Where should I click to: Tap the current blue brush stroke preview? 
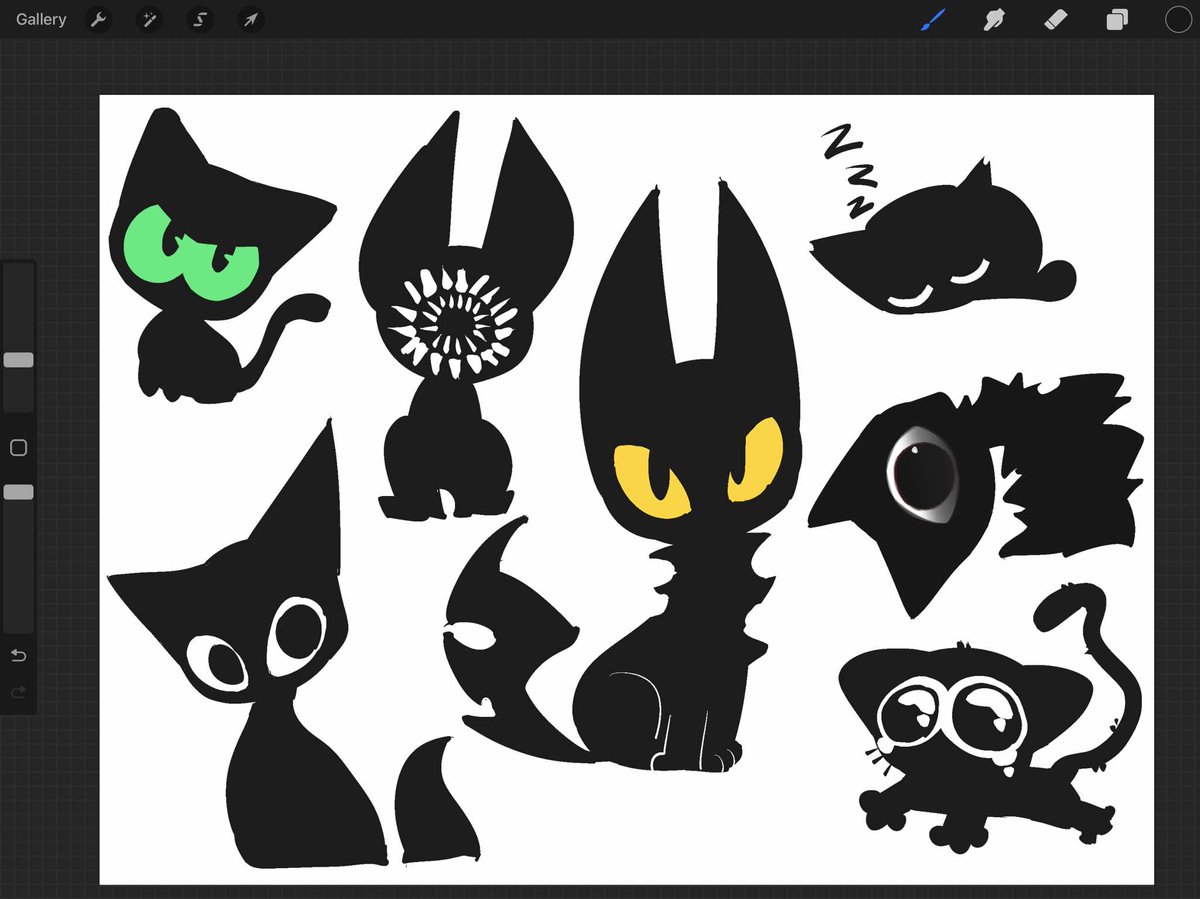click(x=934, y=17)
